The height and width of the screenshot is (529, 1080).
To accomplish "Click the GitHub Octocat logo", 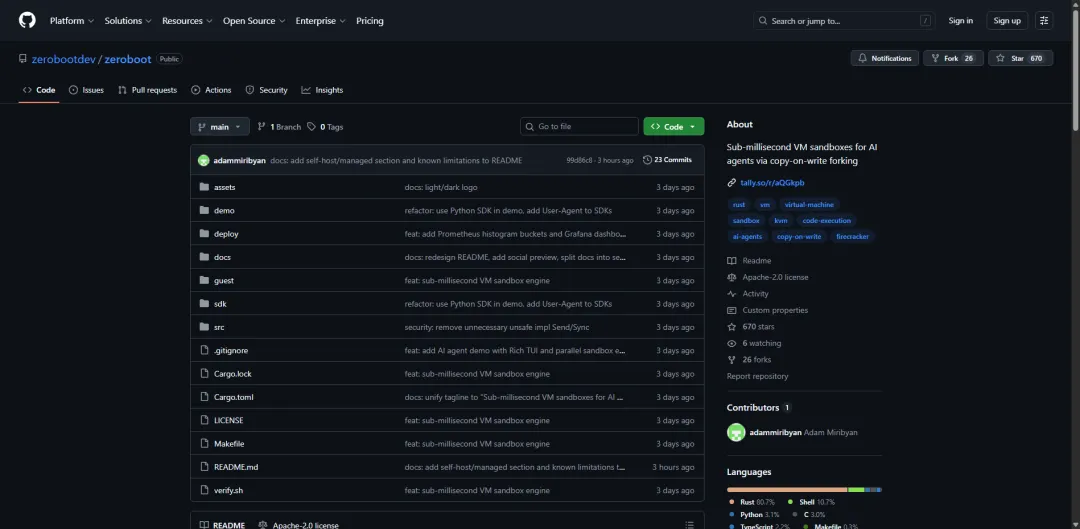I will point(27,21).
